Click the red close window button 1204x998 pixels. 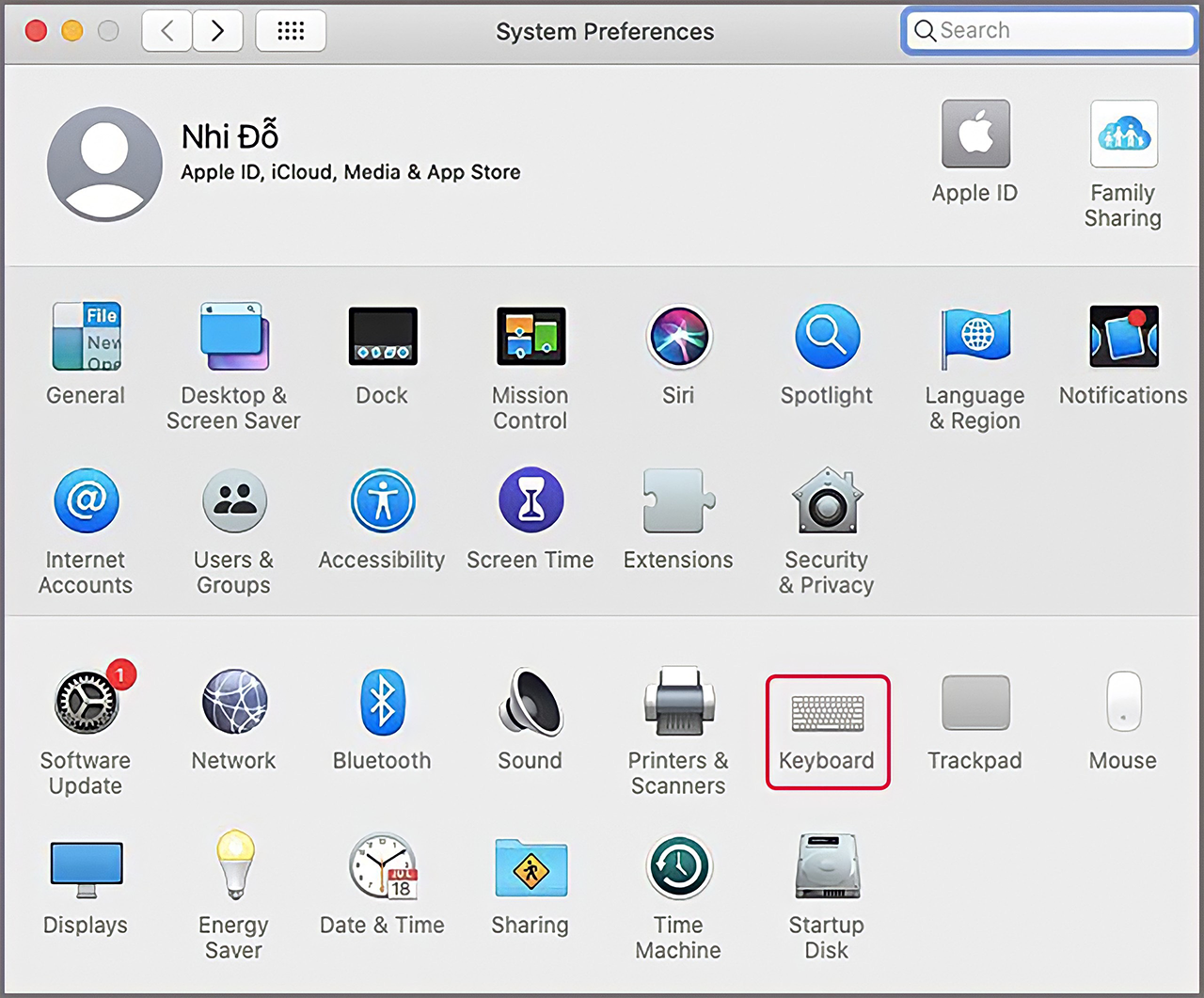(x=36, y=31)
